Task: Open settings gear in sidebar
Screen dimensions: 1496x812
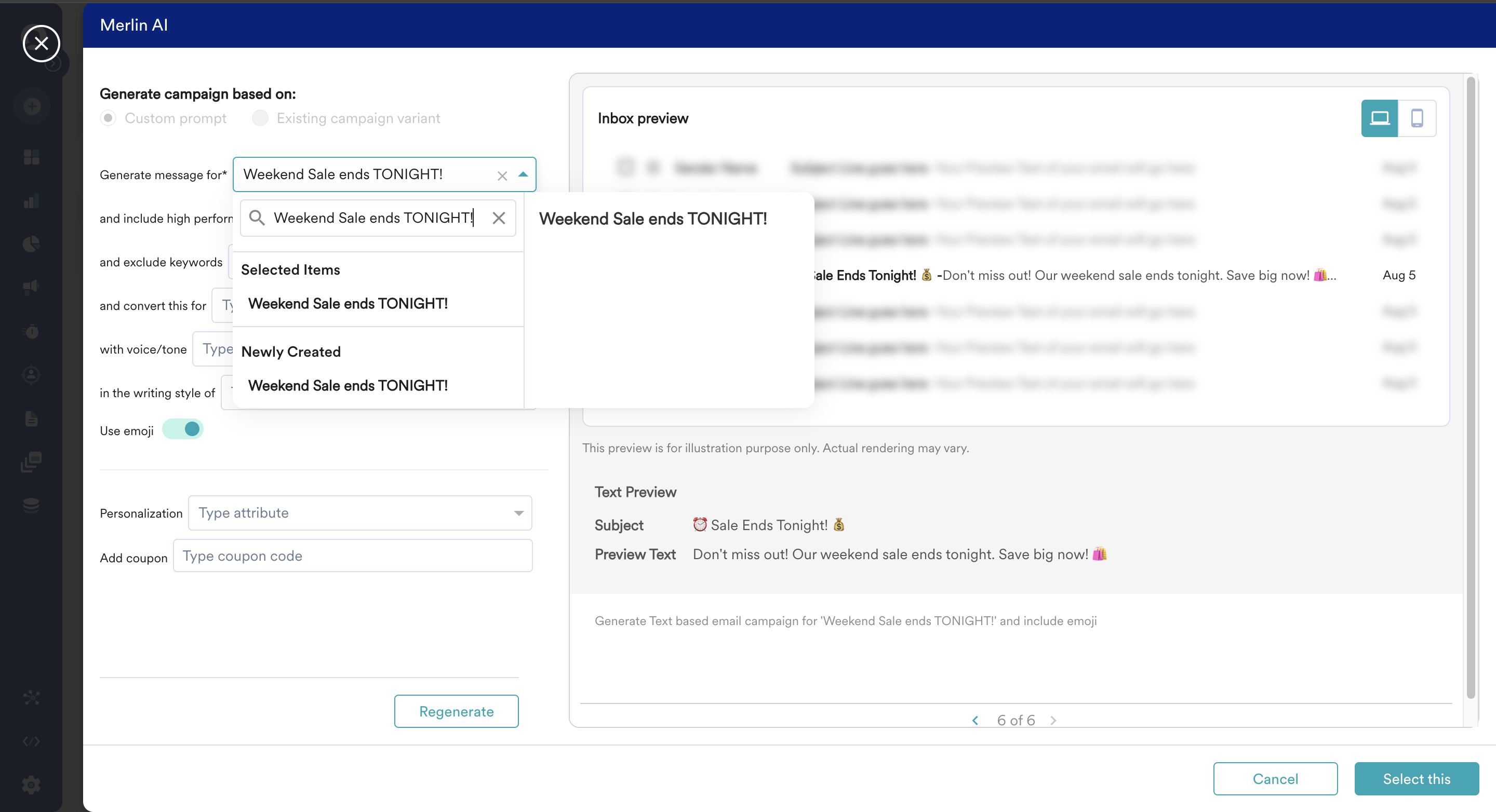Action: [31, 784]
